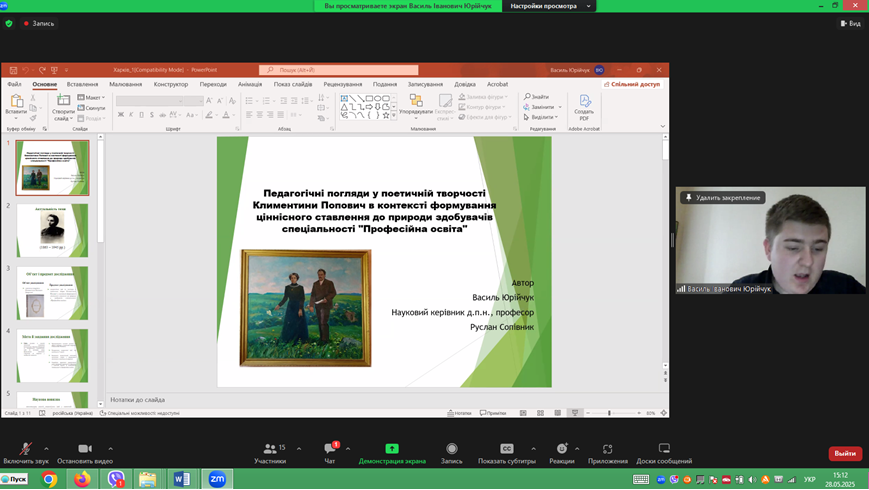869x490 pixels.
Task: Click the redo icon in PowerPoint title bar
Action: click(x=42, y=70)
